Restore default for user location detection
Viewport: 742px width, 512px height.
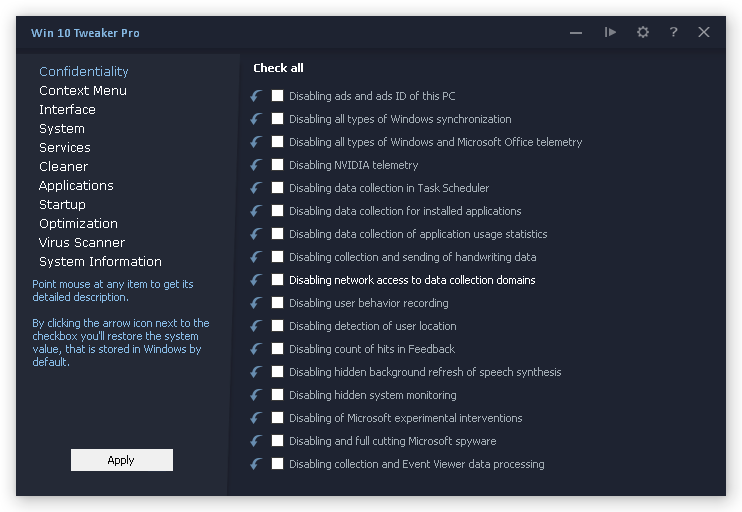tap(257, 326)
